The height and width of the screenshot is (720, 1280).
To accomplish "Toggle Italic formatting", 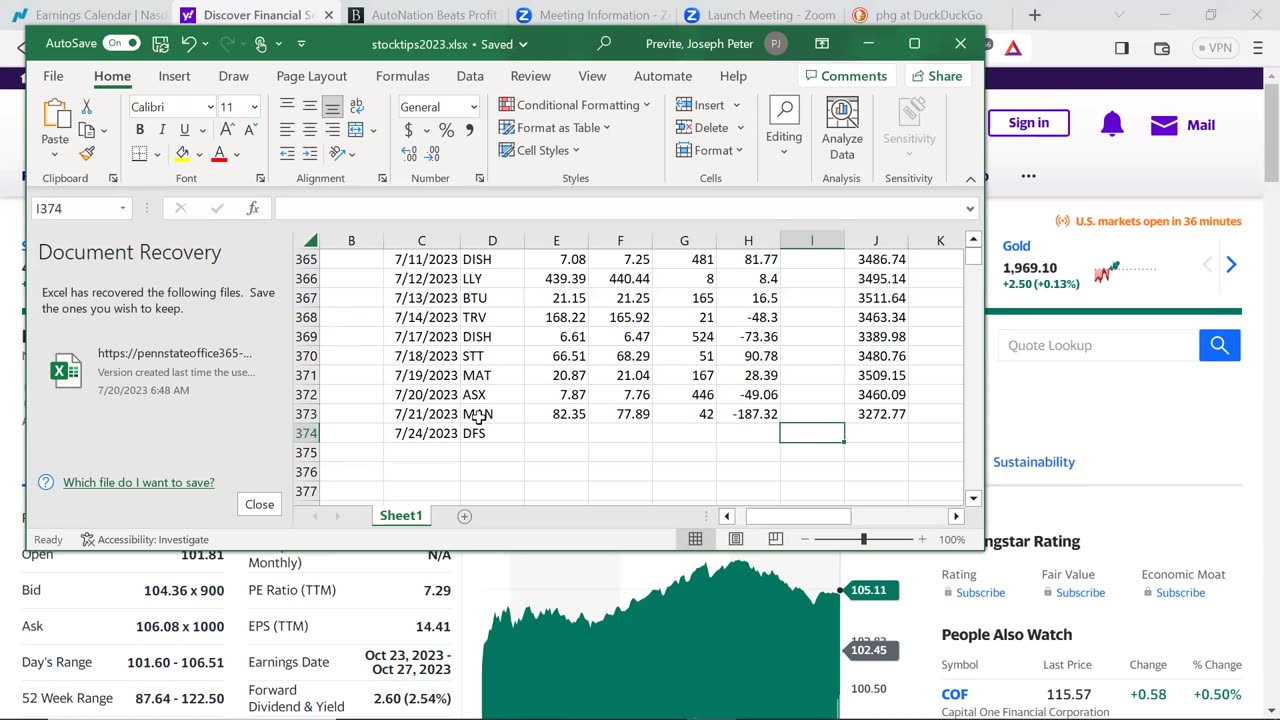I will click(162, 130).
